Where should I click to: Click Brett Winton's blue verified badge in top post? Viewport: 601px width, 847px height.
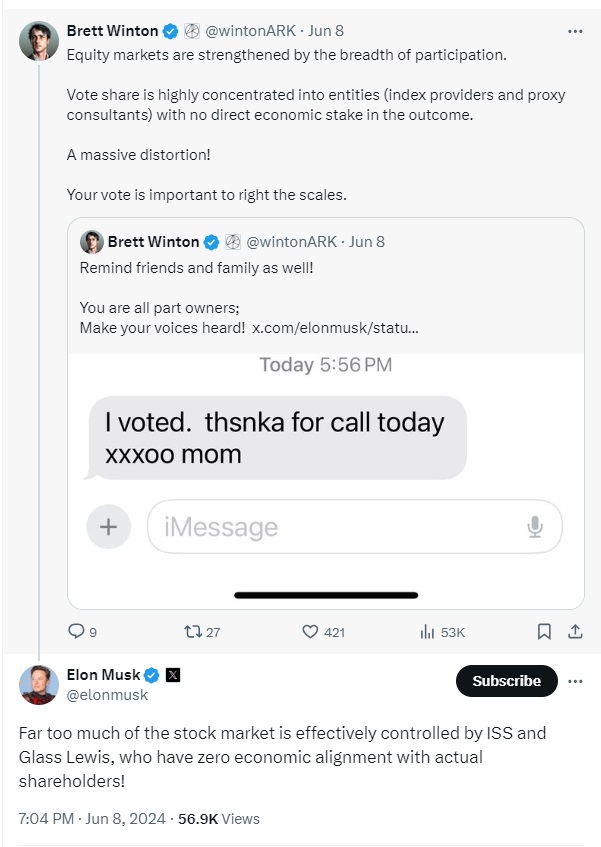(x=171, y=31)
